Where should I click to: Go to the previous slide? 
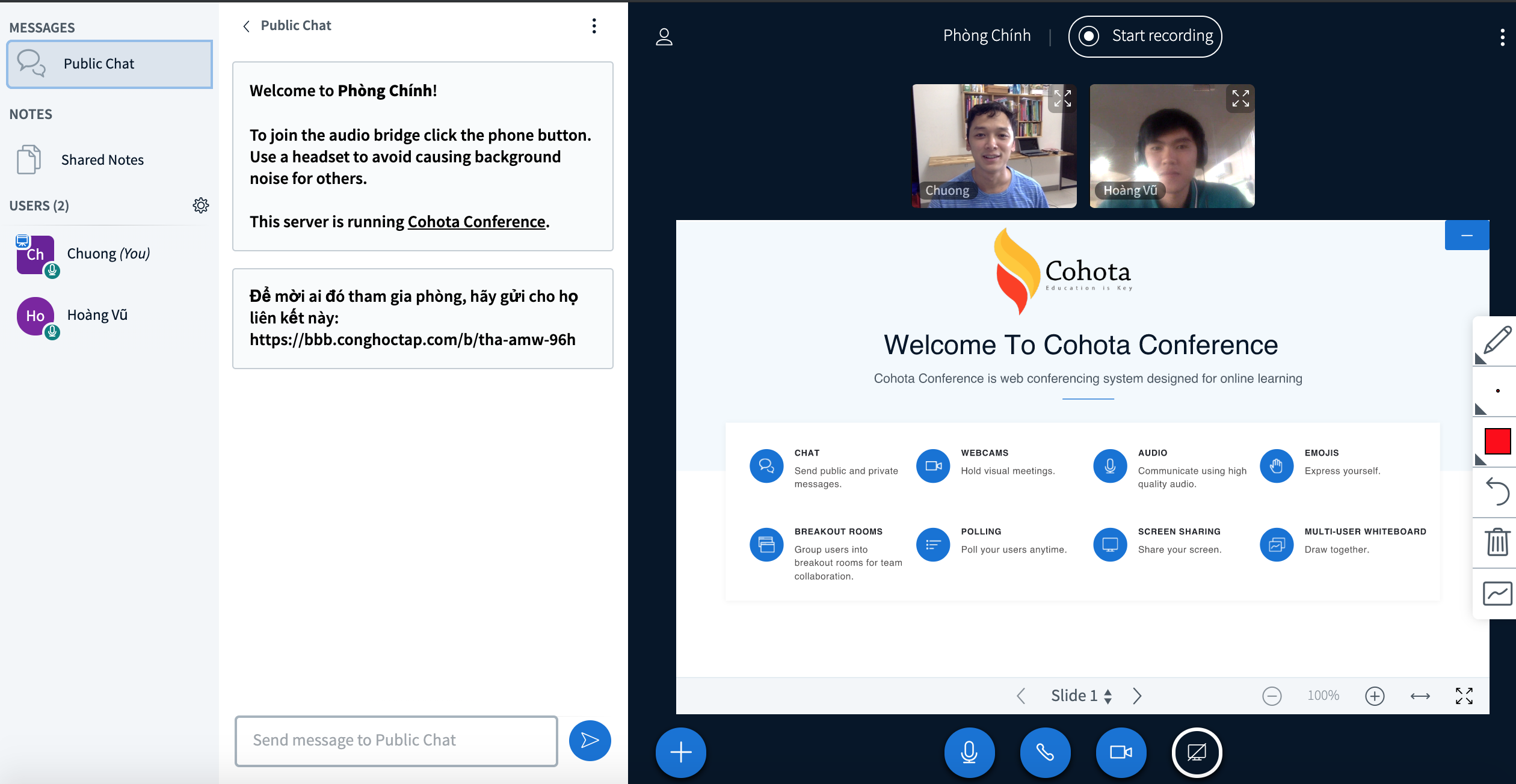[1021, 696]
